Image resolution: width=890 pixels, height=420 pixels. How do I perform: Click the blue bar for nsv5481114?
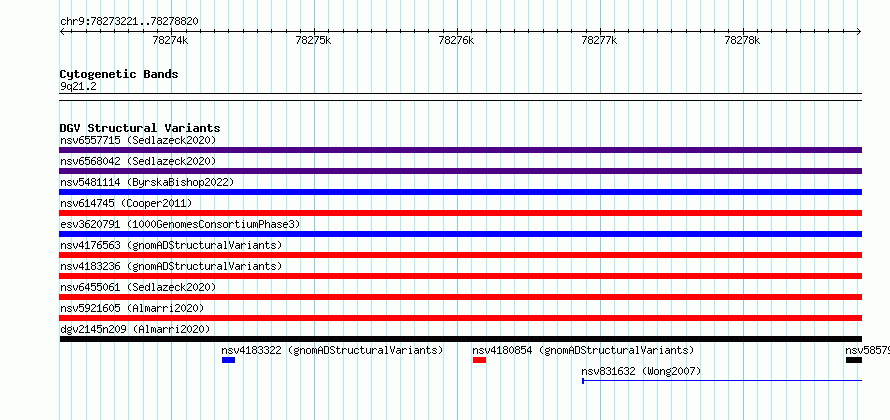click(x=460, y=192)
